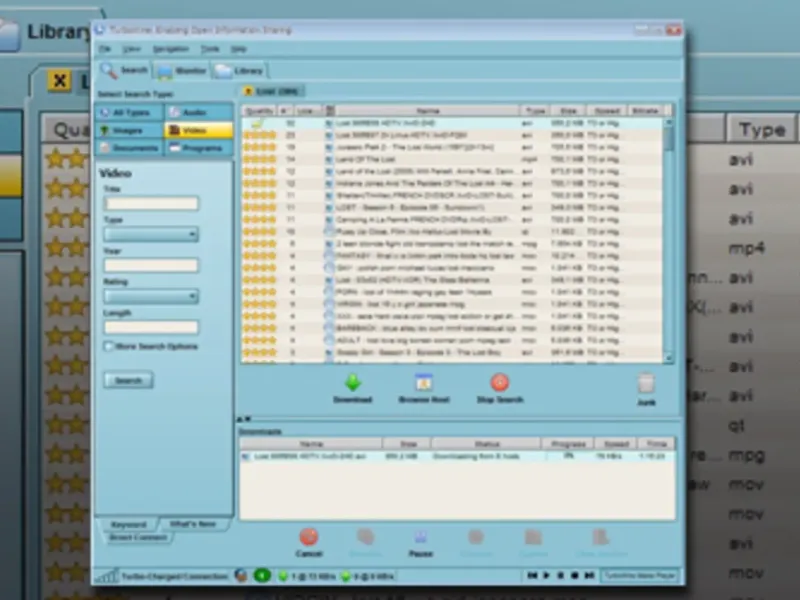Click the greyed-out Explore folder icon in downloads
The image size is (800, 600).
coord(533,537)
